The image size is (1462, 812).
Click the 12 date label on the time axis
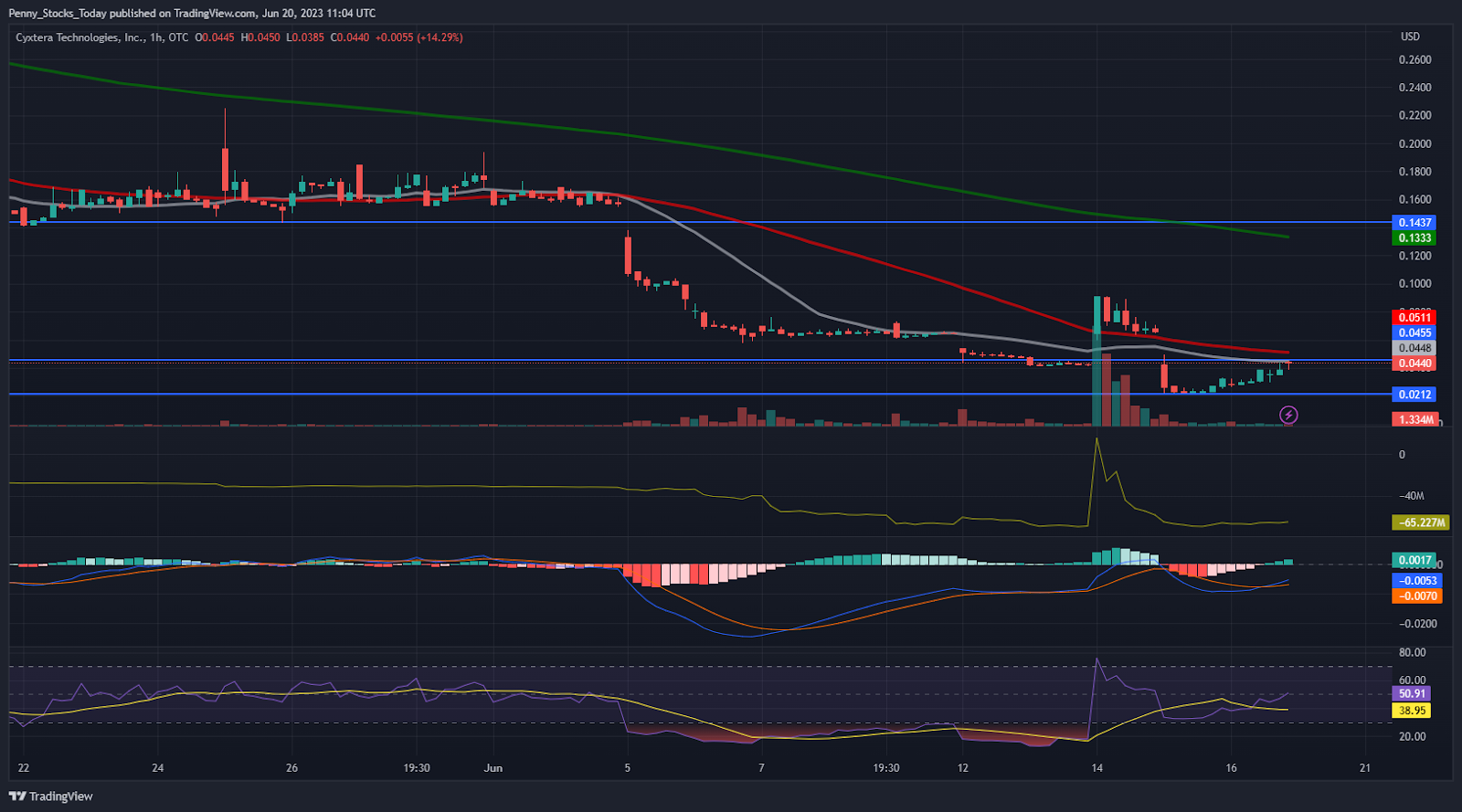pyautogui.click(x=963, y=768)
